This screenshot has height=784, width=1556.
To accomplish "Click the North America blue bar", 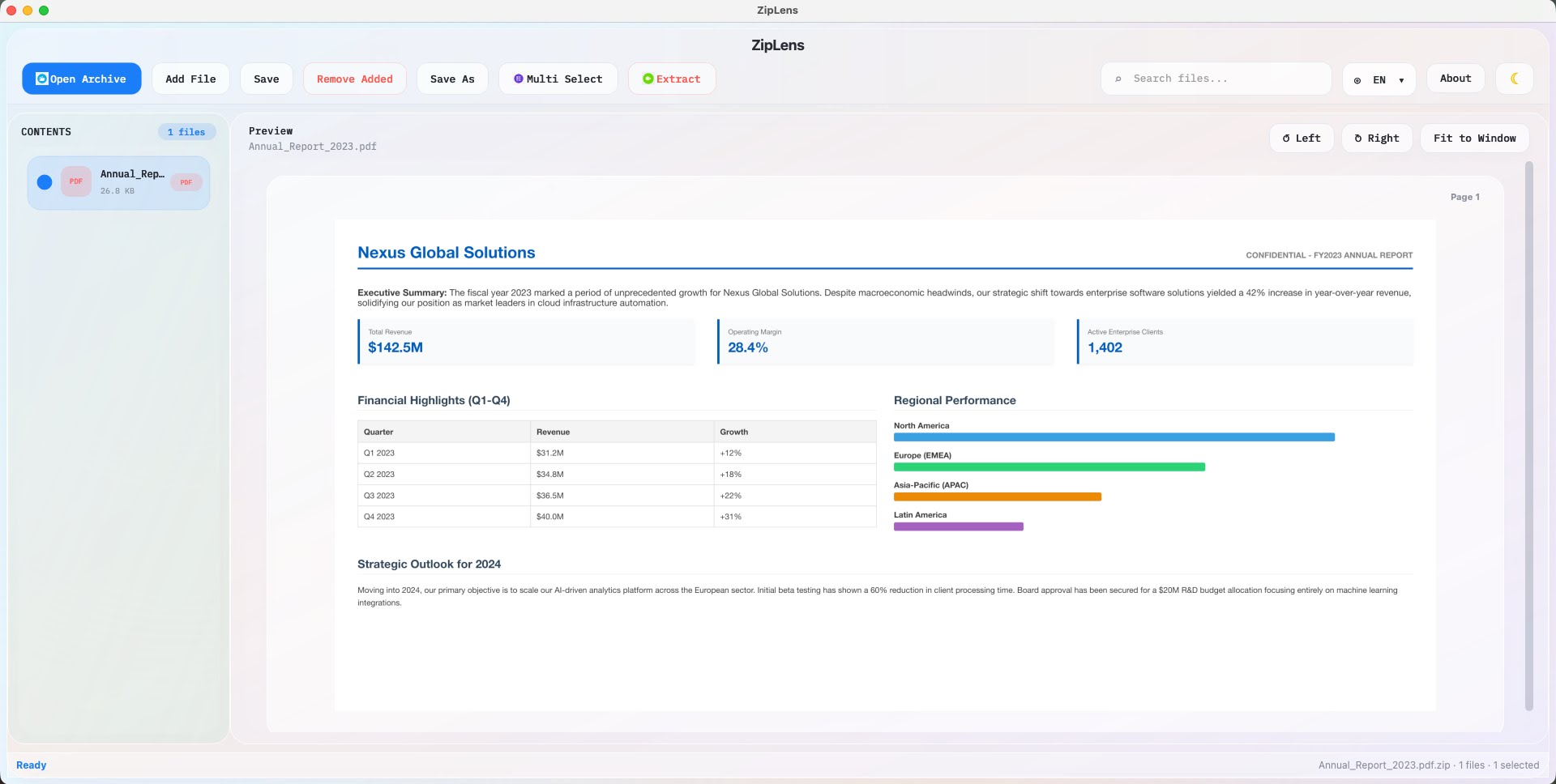I will tap(1114, 437).
